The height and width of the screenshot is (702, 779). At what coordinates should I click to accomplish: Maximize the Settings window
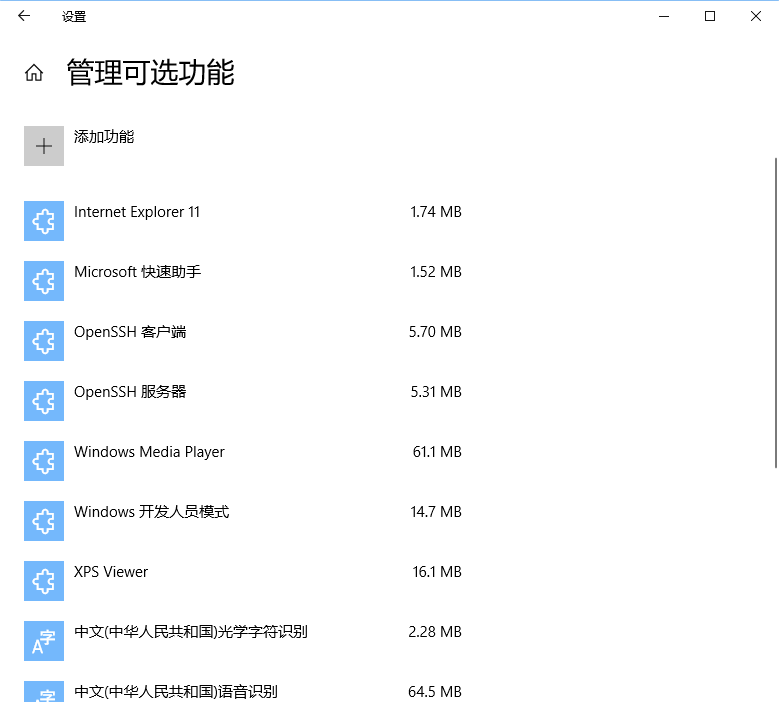tap(710, 16)
